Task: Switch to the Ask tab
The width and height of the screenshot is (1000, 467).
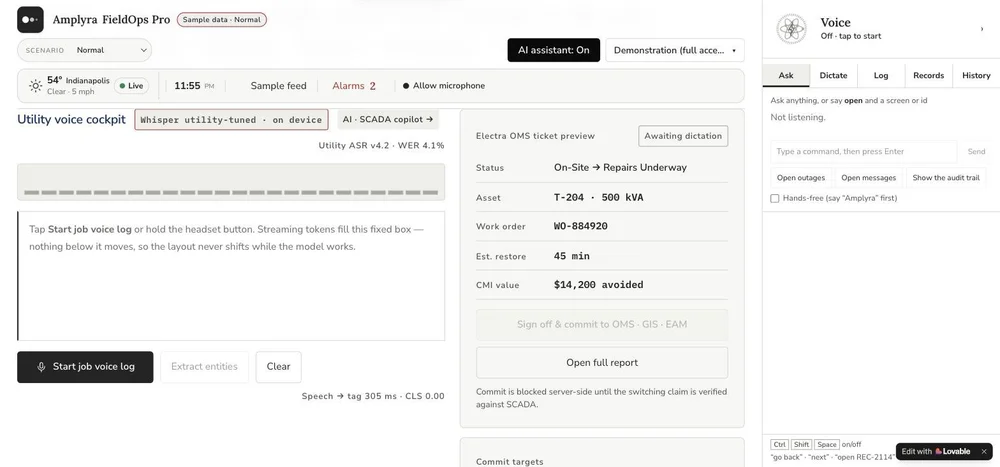Action: (x=786, y=75)
